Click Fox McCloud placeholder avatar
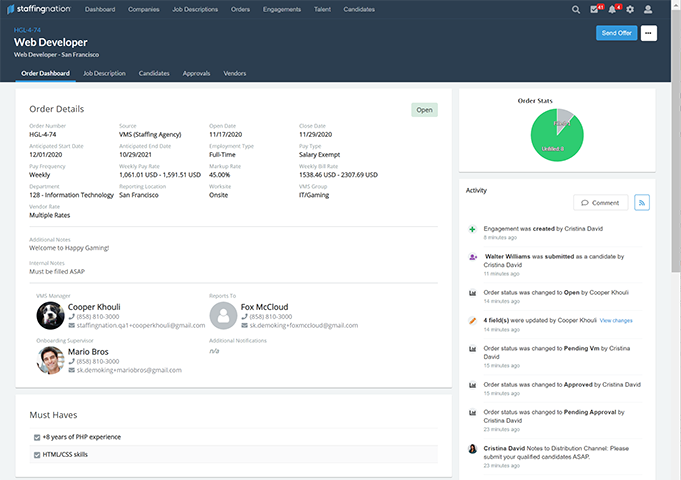681x480 pixels. pos(223,316)
